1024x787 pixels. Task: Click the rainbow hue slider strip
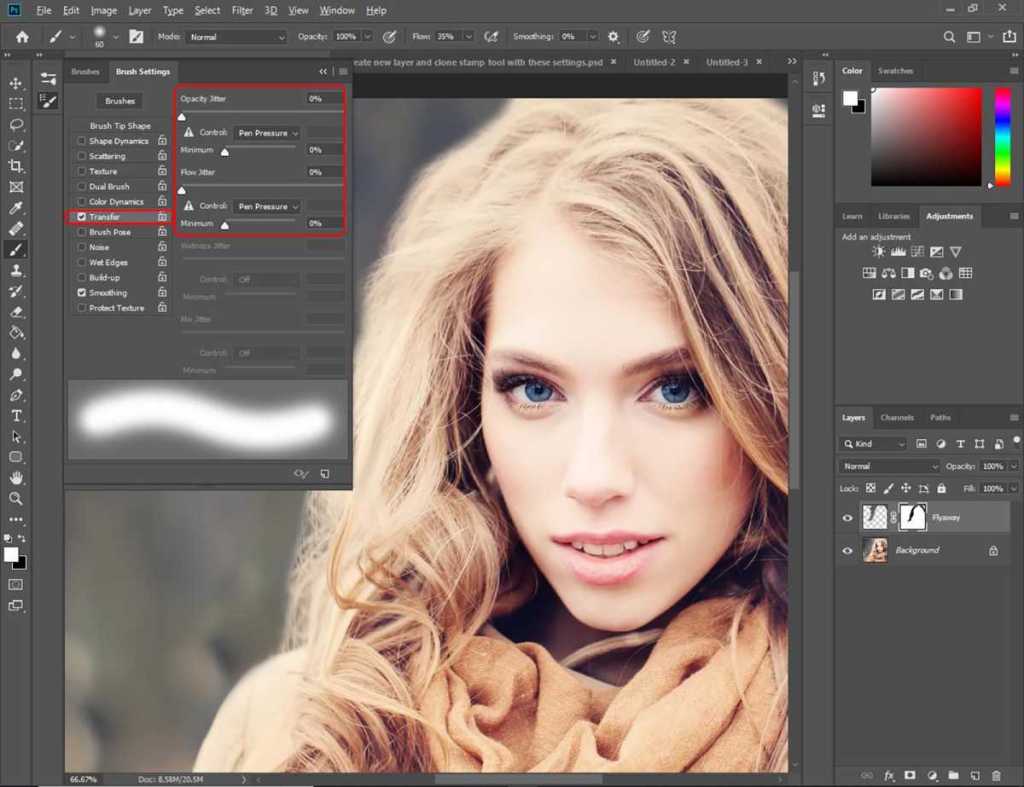1002,135
